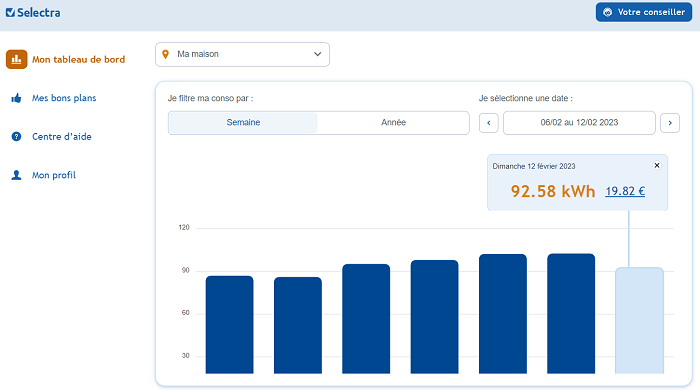Viewport: 700px width, 390px height.
Task: Click the 90 axis label
Action: click(x=186, y=270)
